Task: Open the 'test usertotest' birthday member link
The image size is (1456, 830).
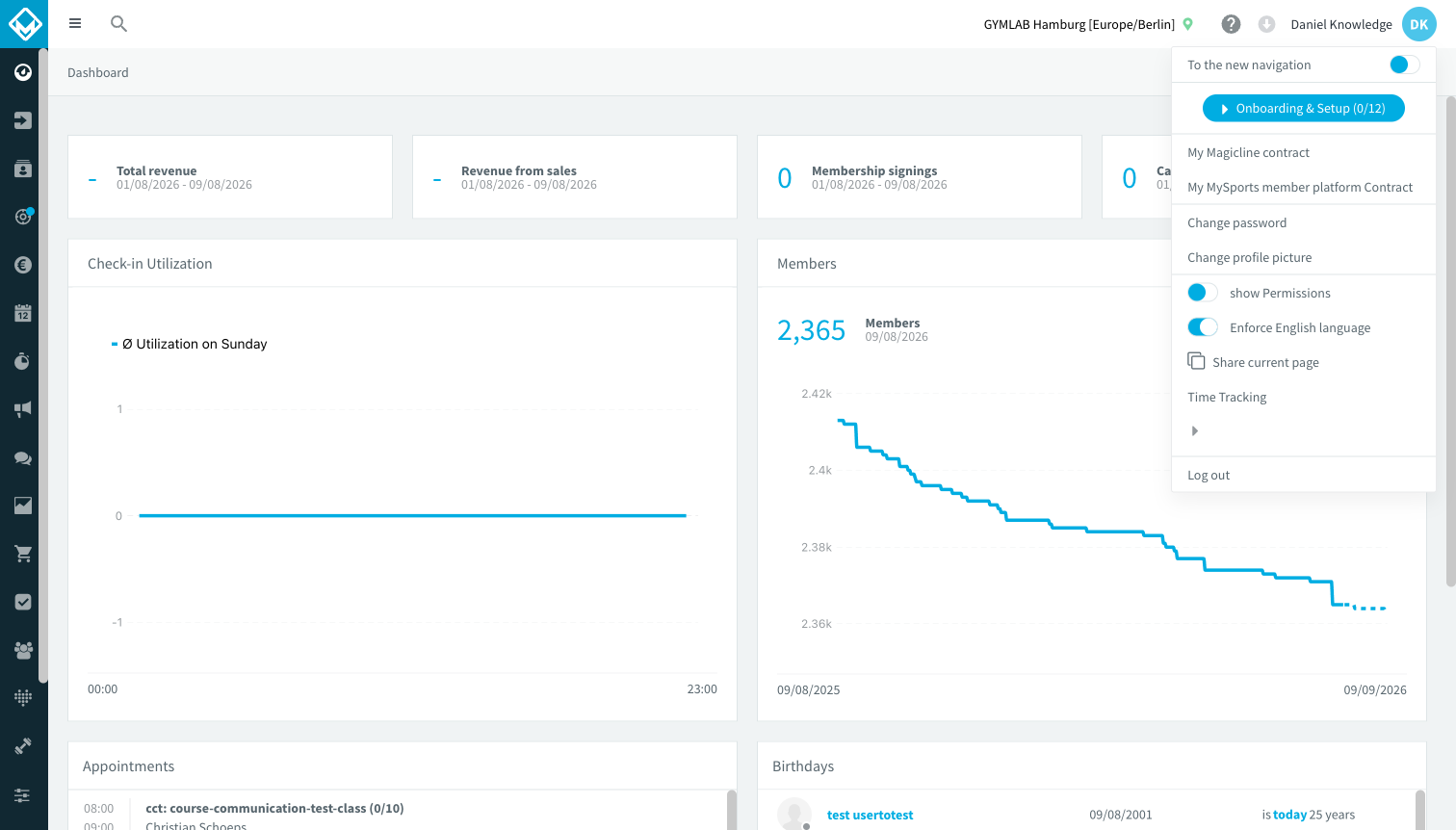Action: [870, 815]
